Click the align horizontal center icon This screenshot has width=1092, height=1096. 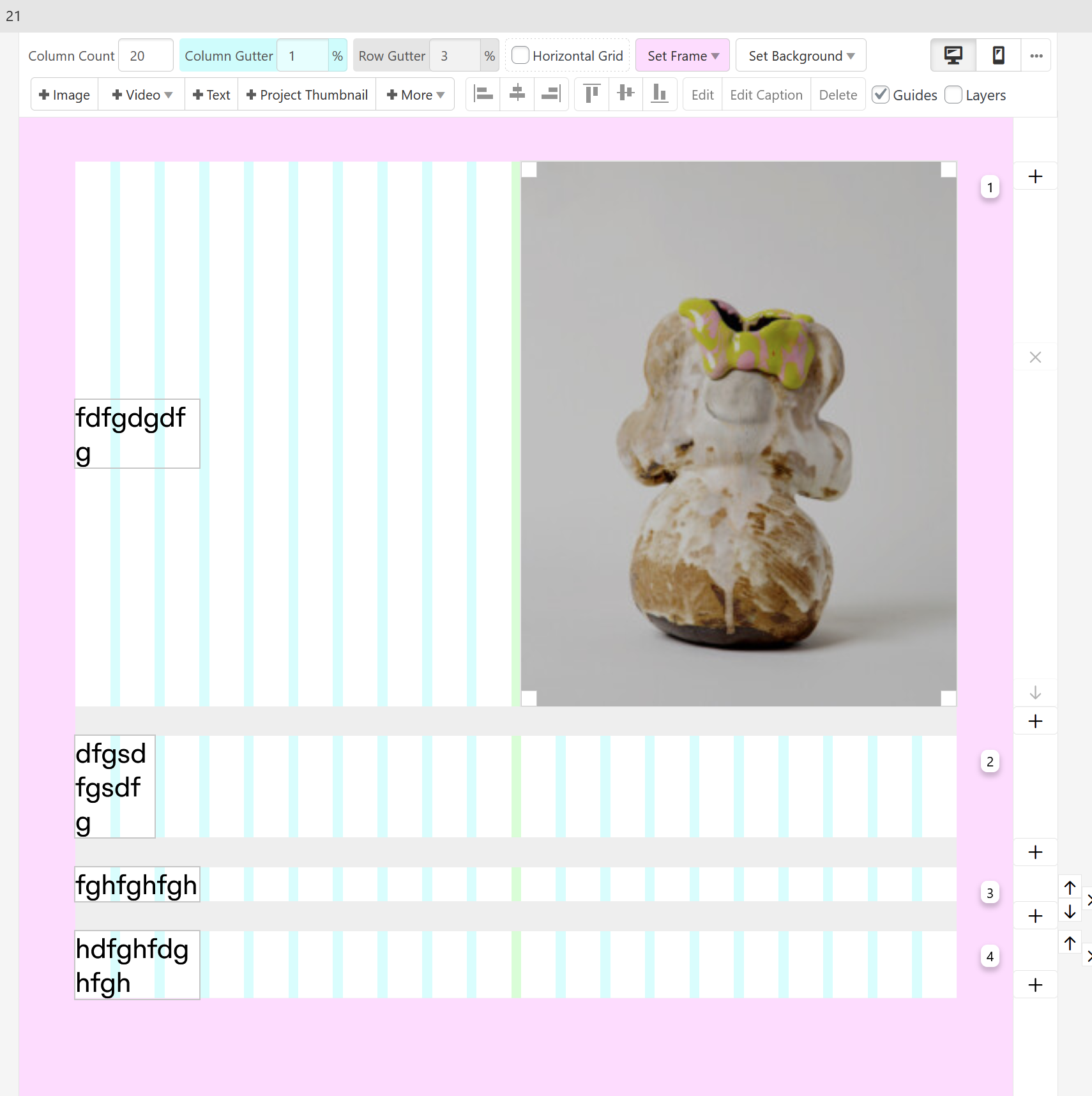(517, 95)
